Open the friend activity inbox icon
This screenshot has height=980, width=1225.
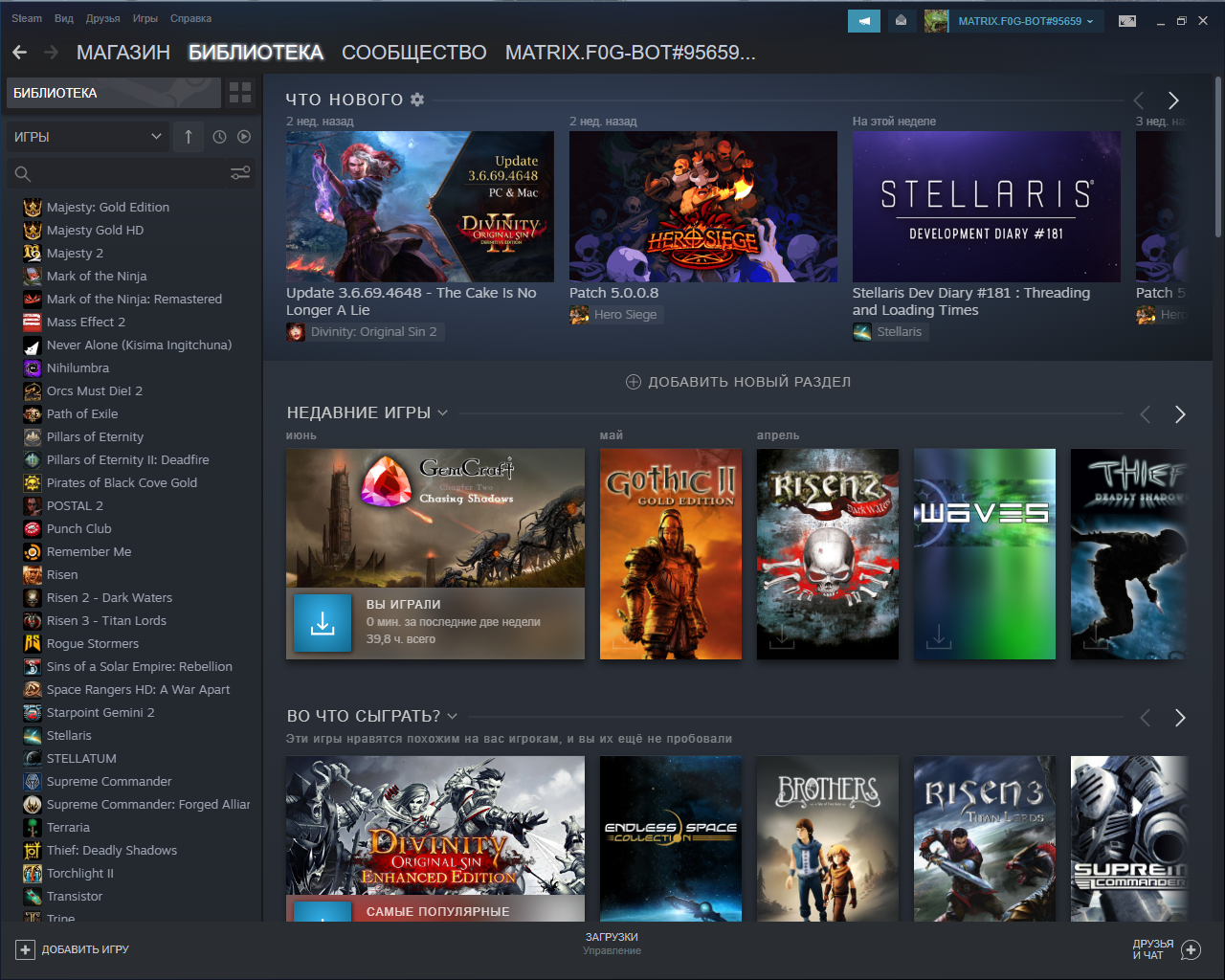[x=901, y=21]
